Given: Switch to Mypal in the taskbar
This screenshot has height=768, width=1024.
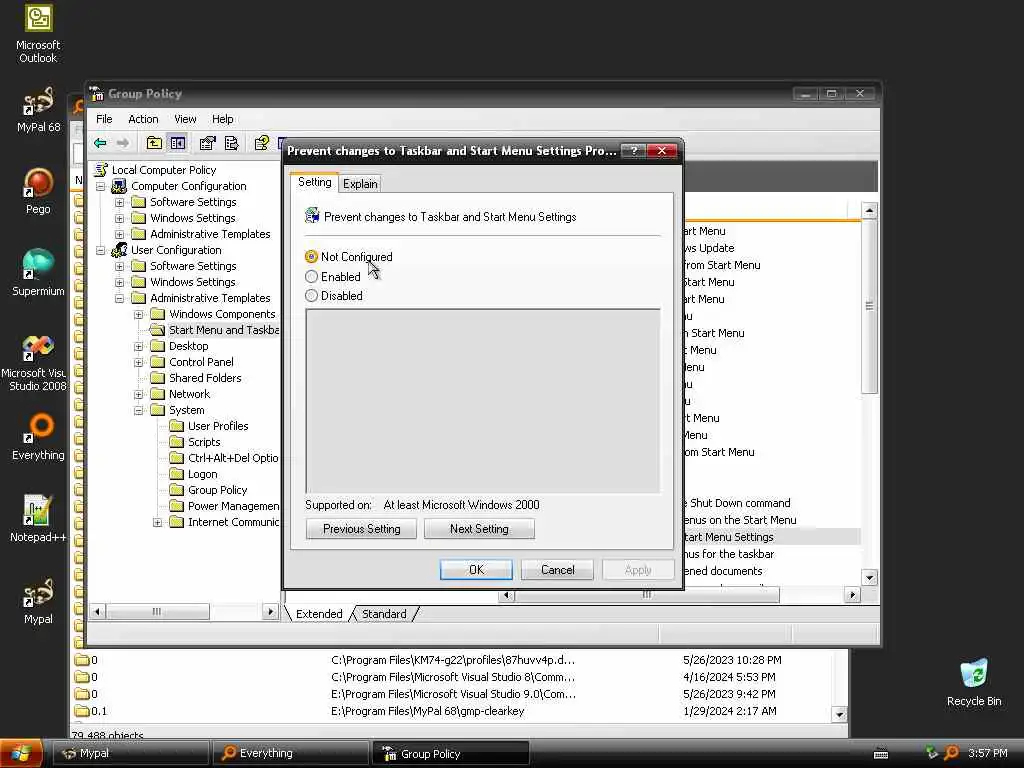Looking at the screenshot, I should (x=130, y=753).
